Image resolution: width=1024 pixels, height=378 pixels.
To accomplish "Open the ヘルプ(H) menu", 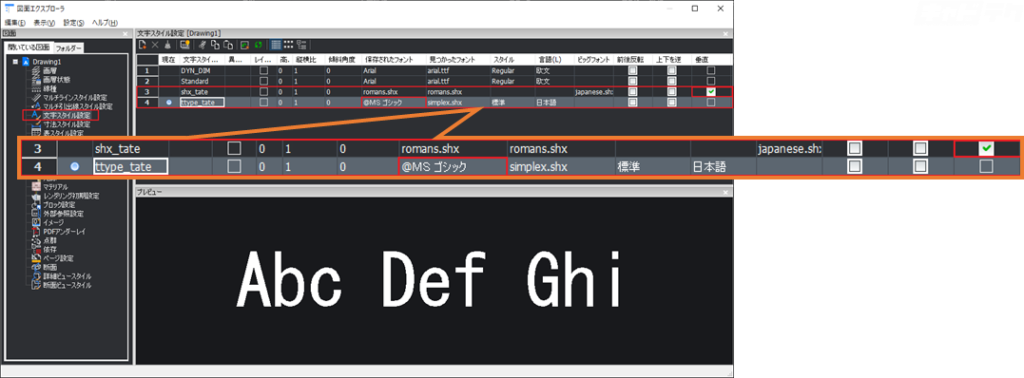I will pyautogui.click(x=104, y=22).
